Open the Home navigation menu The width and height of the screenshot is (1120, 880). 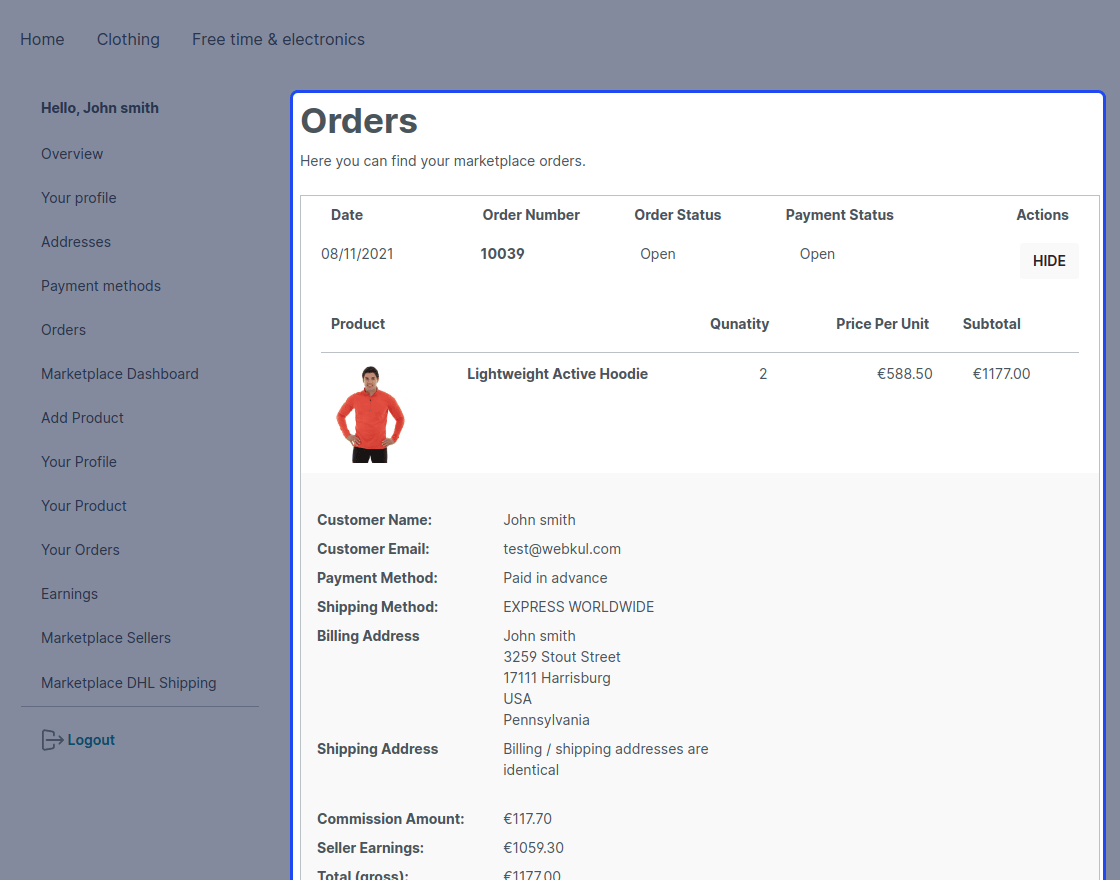[x=42, y=39]
